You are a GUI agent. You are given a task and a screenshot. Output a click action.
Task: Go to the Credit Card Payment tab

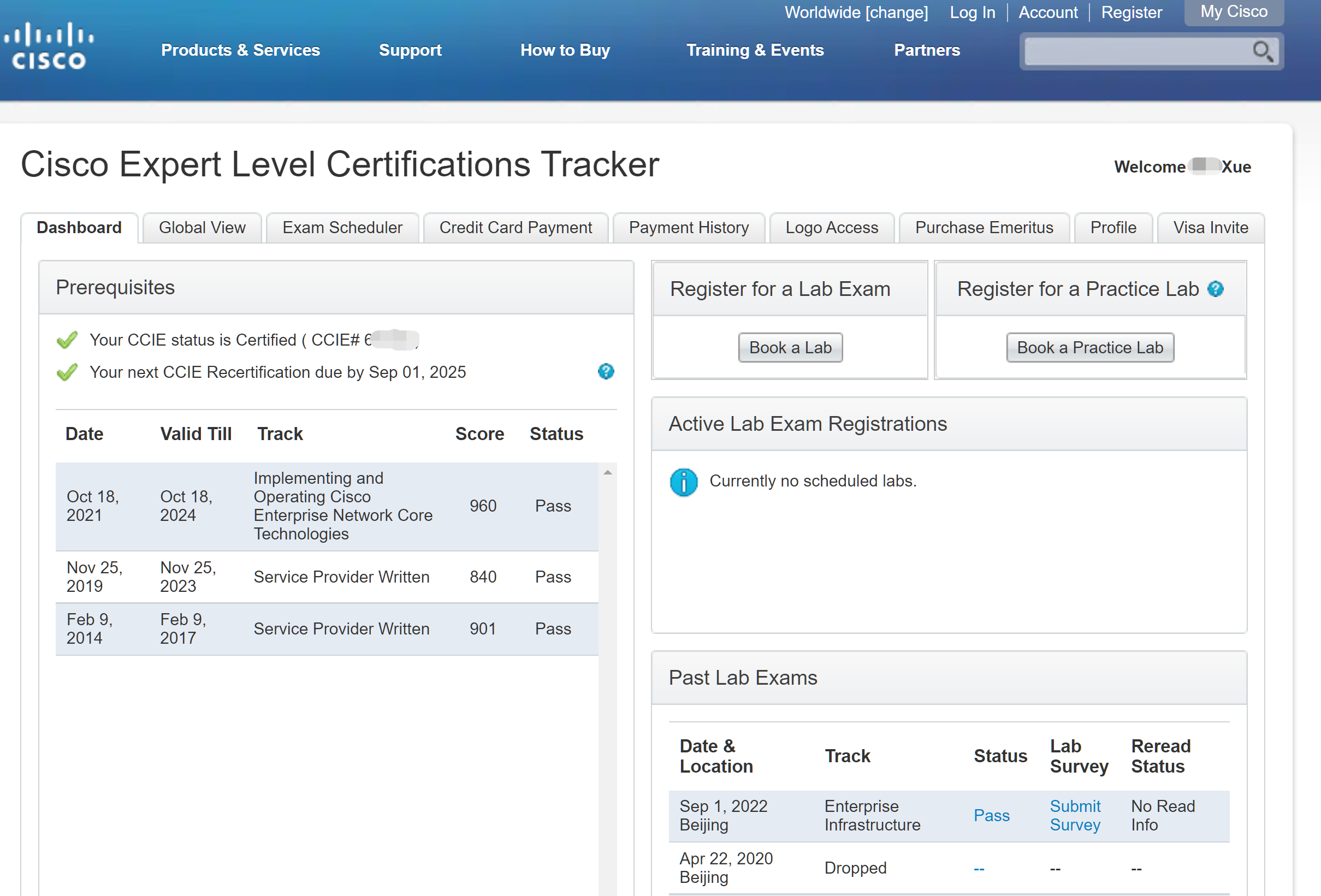click(516, 227)
